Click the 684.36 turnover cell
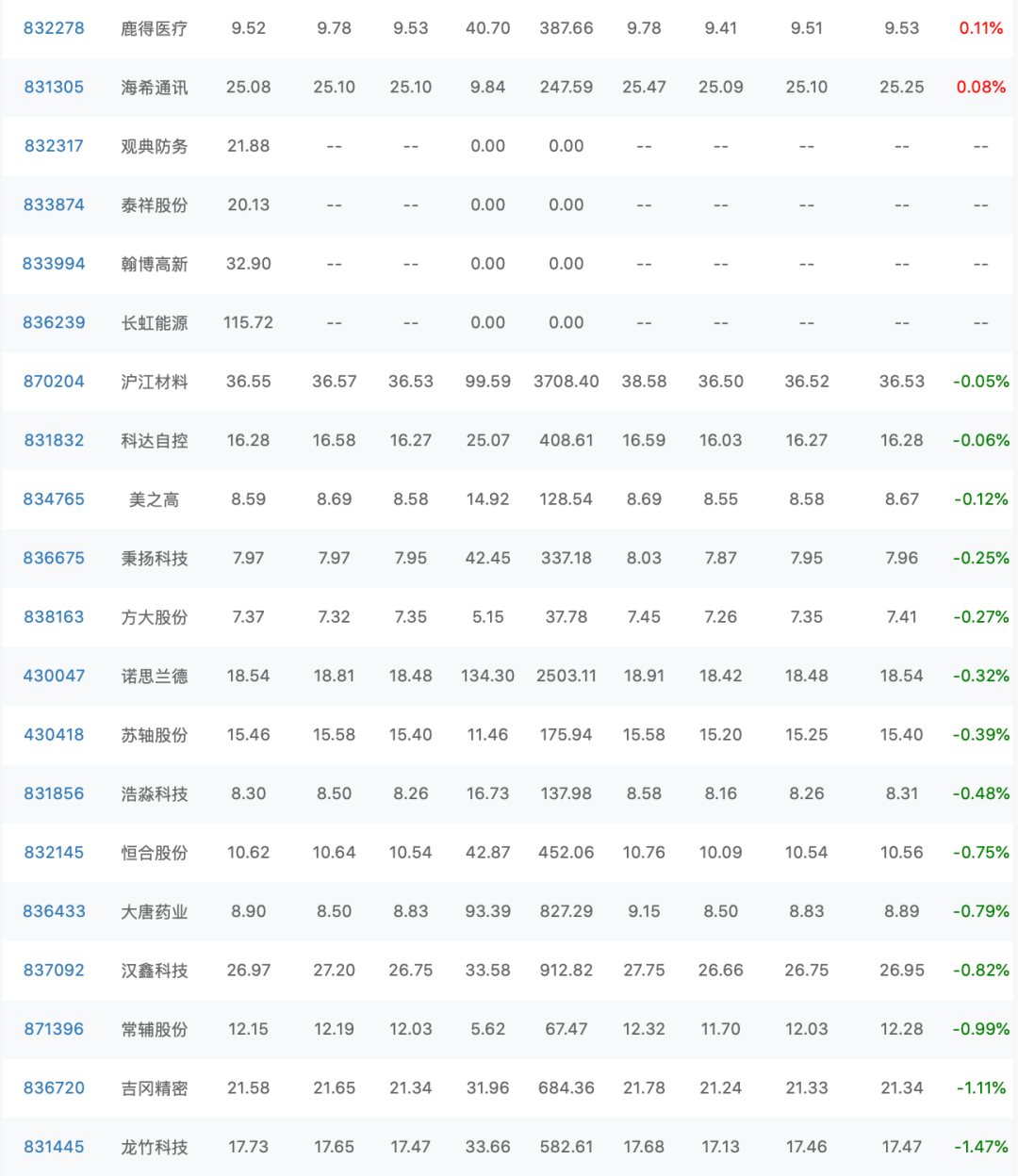The image size is (1018, 1176). click(x=566, y=1088)
